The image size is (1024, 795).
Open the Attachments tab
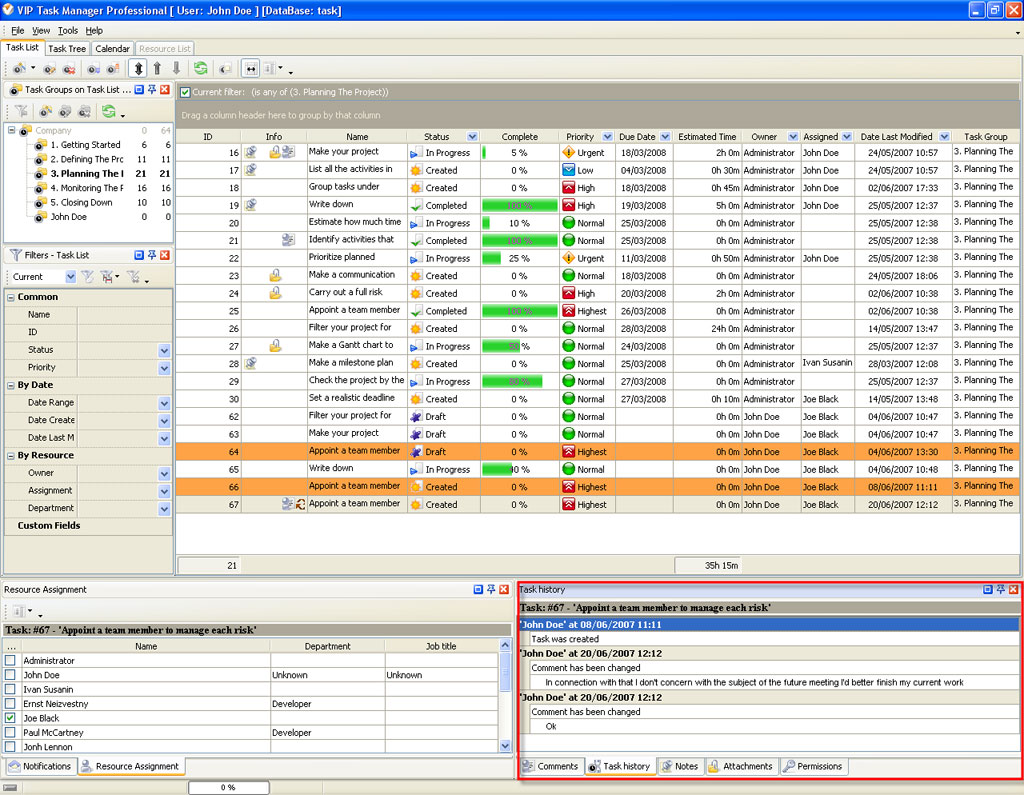tap(740, 767)
